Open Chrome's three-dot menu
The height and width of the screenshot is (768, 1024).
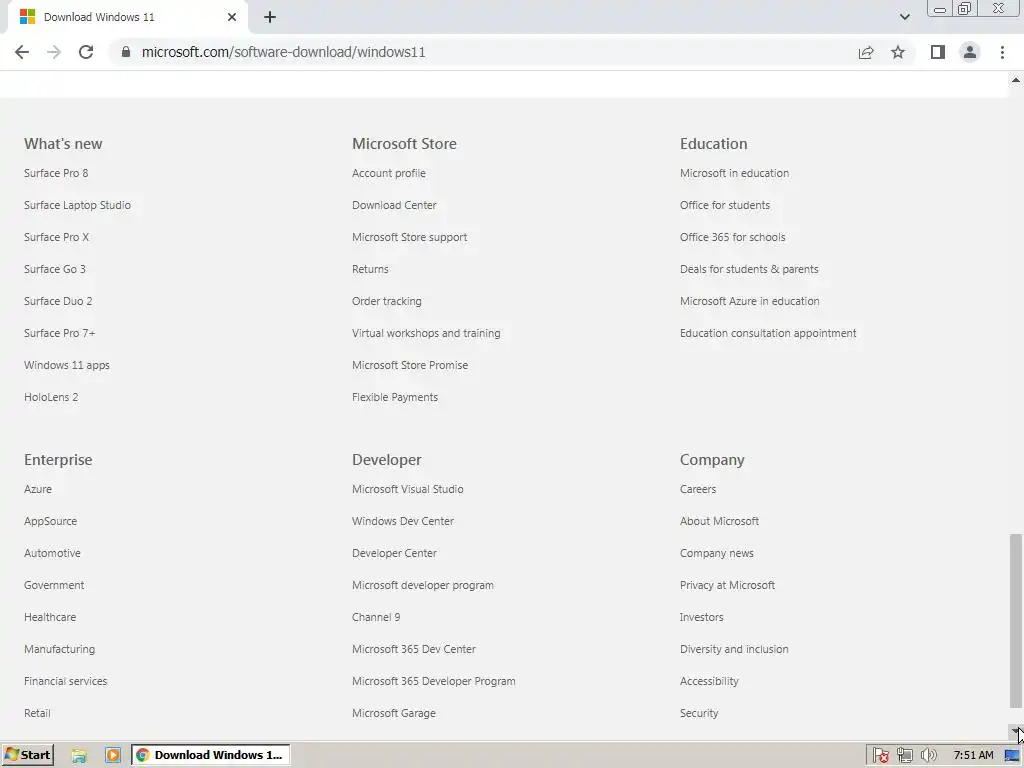pos(1002,52)
